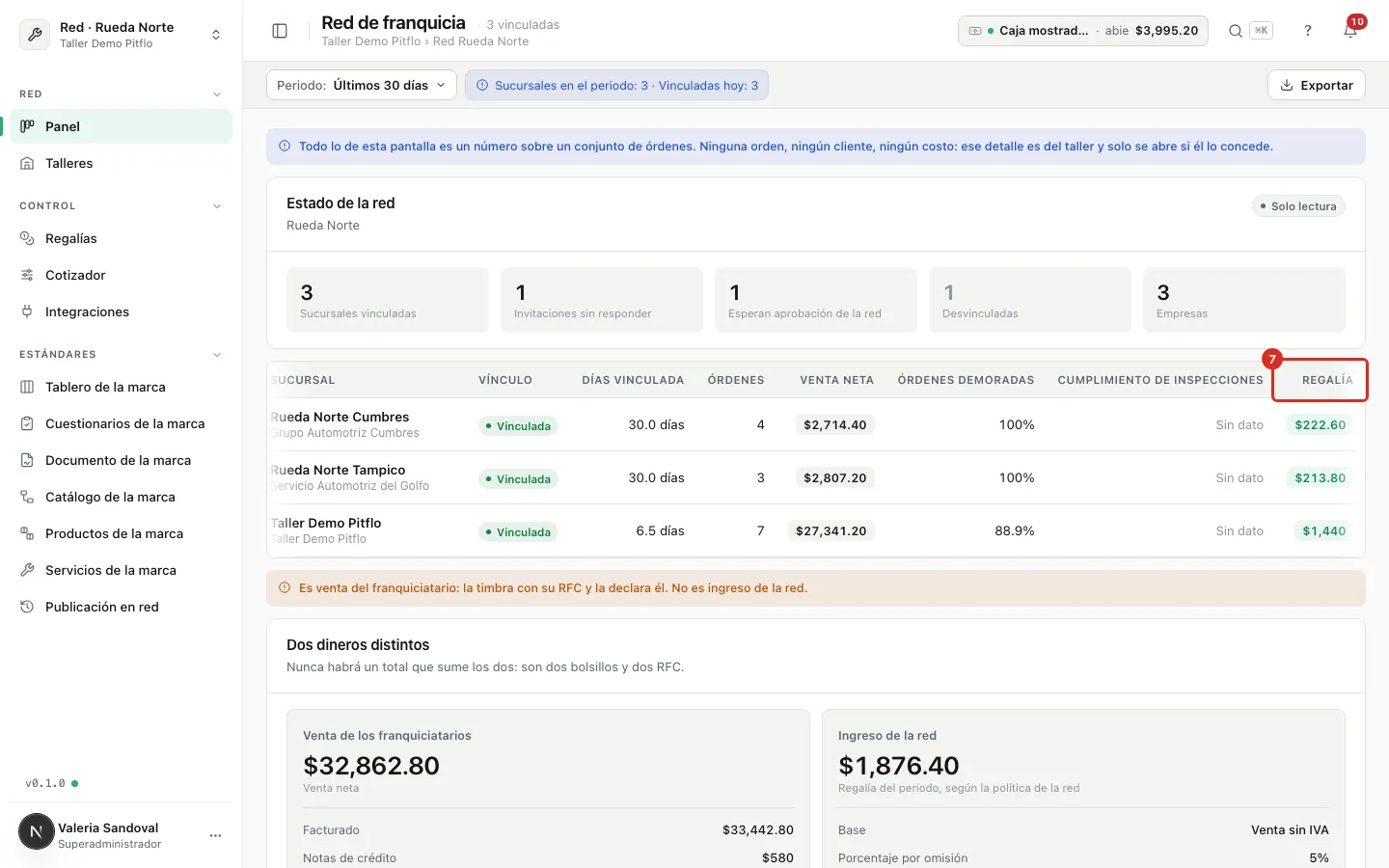Click the Publicación en red history icon
This screenshot has height=868, width=1389.
pos(27,607)
